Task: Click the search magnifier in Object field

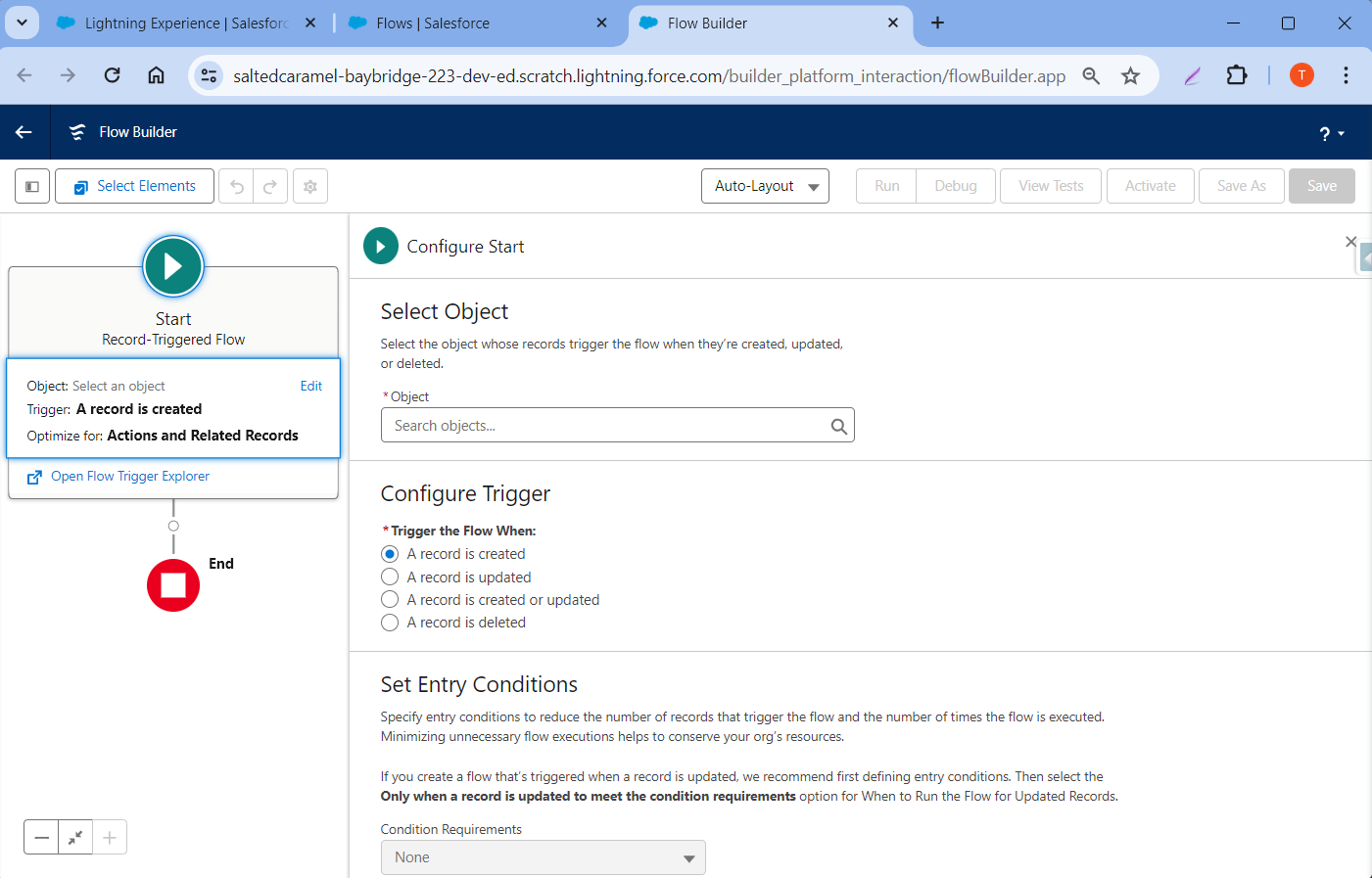Action: tap(838, 426)
